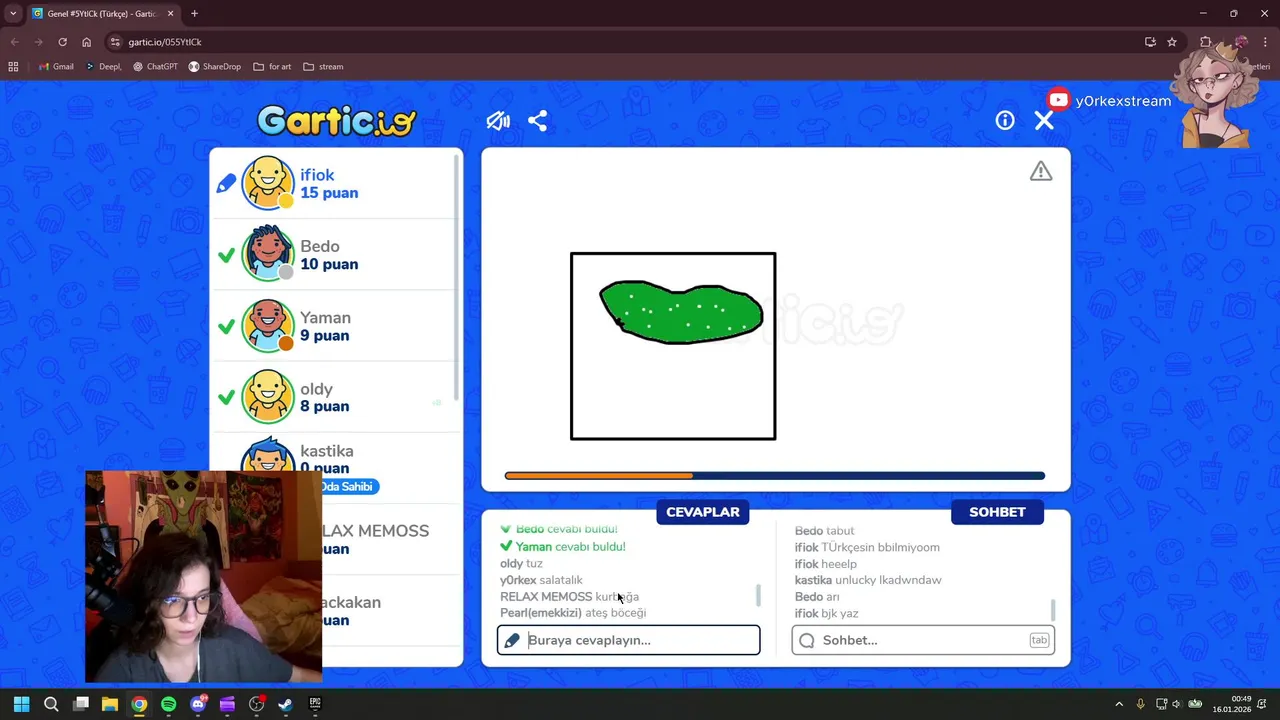This screenshot has width=1280, height=720.
Task: Open Chrome apps grid in bookmarks bar
Action: [13, 67]
